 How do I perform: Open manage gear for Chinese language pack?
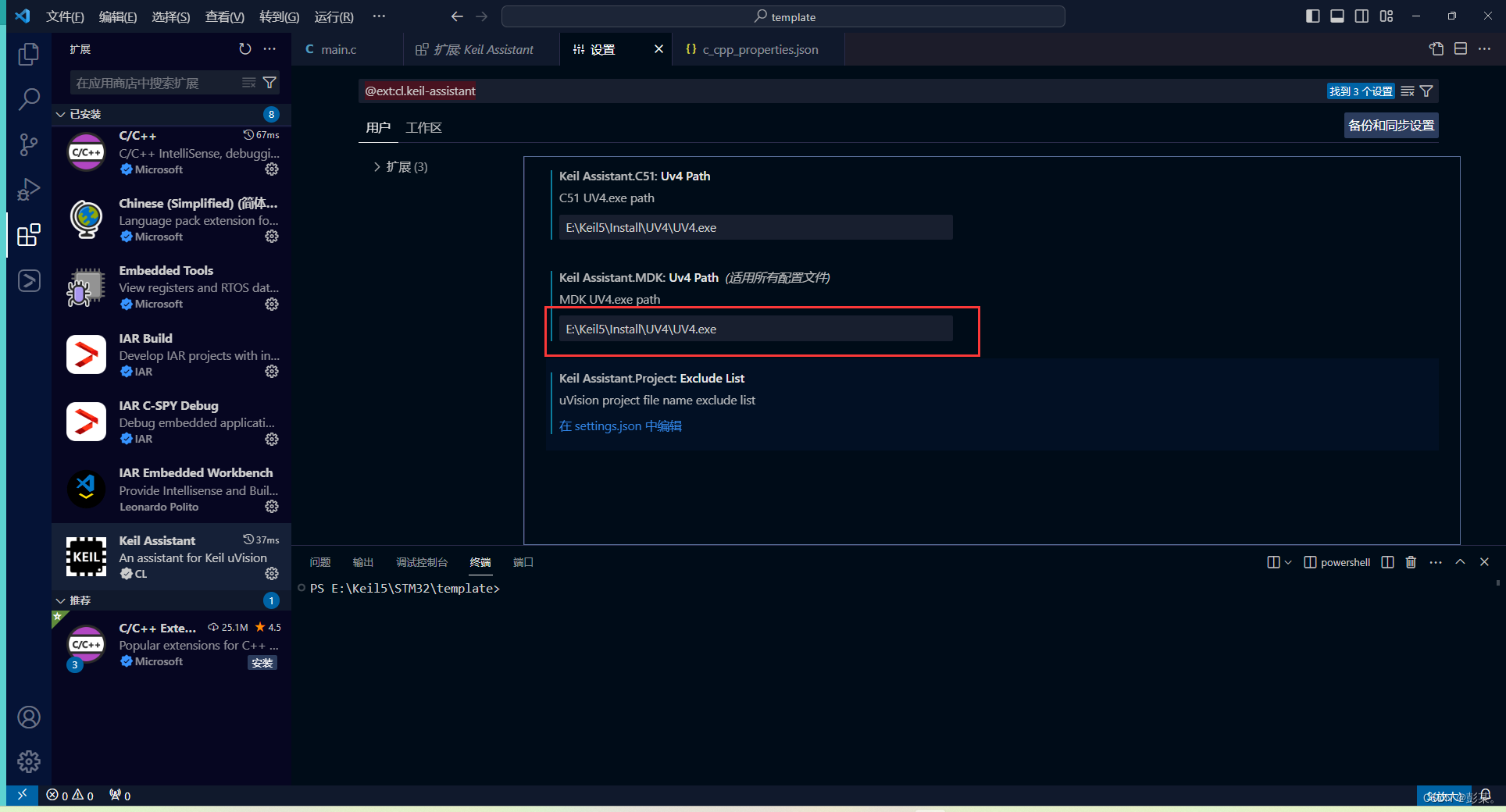(x=272, y=236)
